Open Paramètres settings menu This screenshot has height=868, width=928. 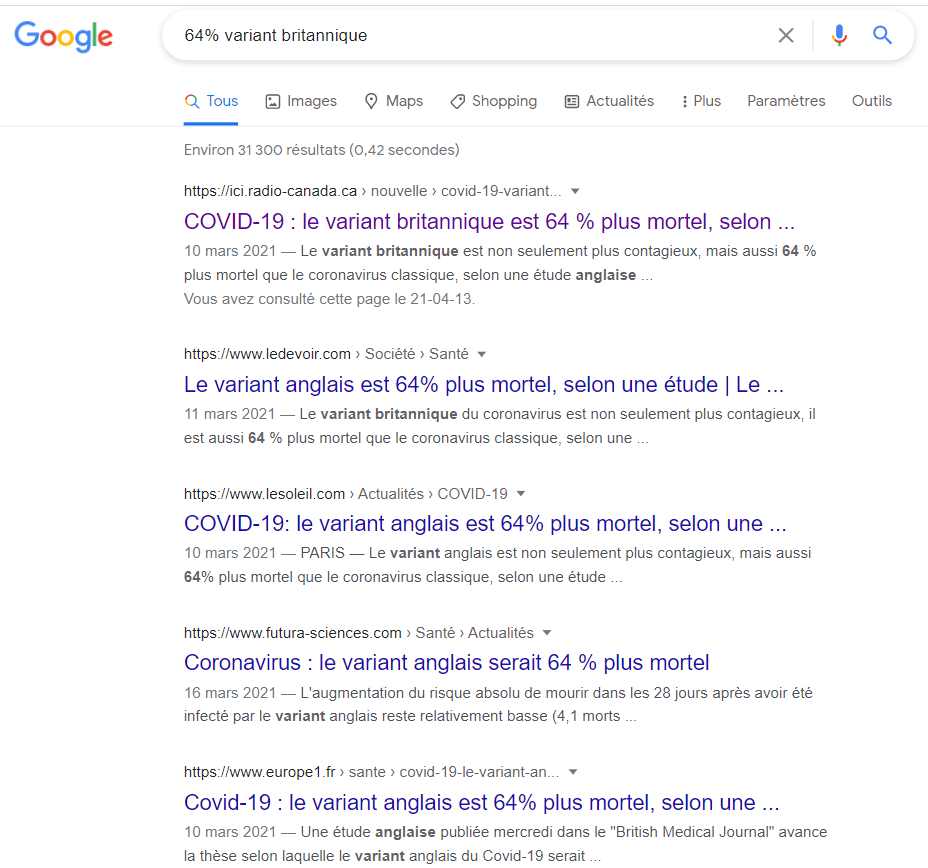(786, 101)
